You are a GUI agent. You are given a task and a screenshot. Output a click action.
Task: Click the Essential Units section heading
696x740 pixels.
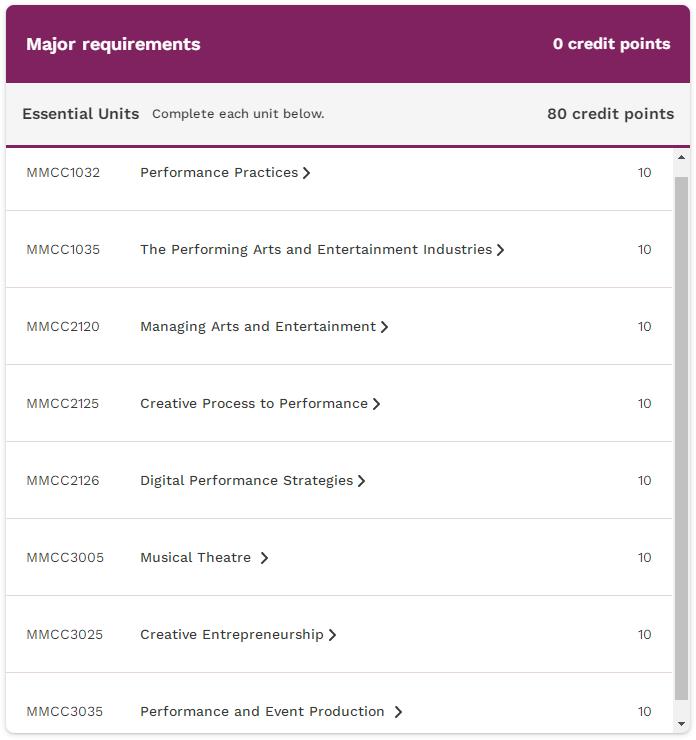[x=81, y=114]
